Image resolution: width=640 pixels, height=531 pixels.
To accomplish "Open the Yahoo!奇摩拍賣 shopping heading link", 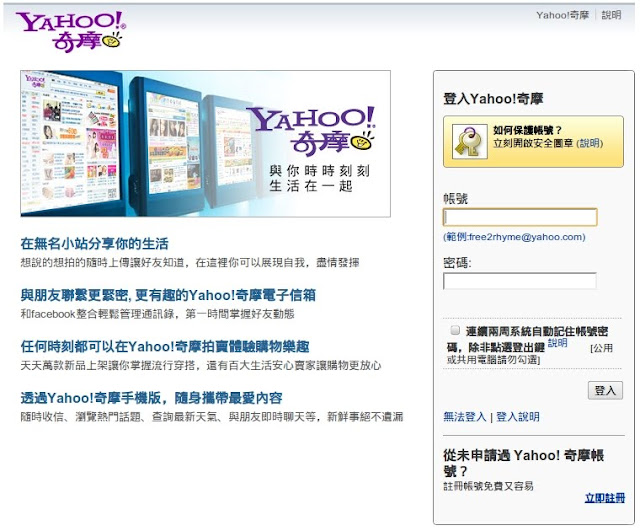I will pos(165,347).
